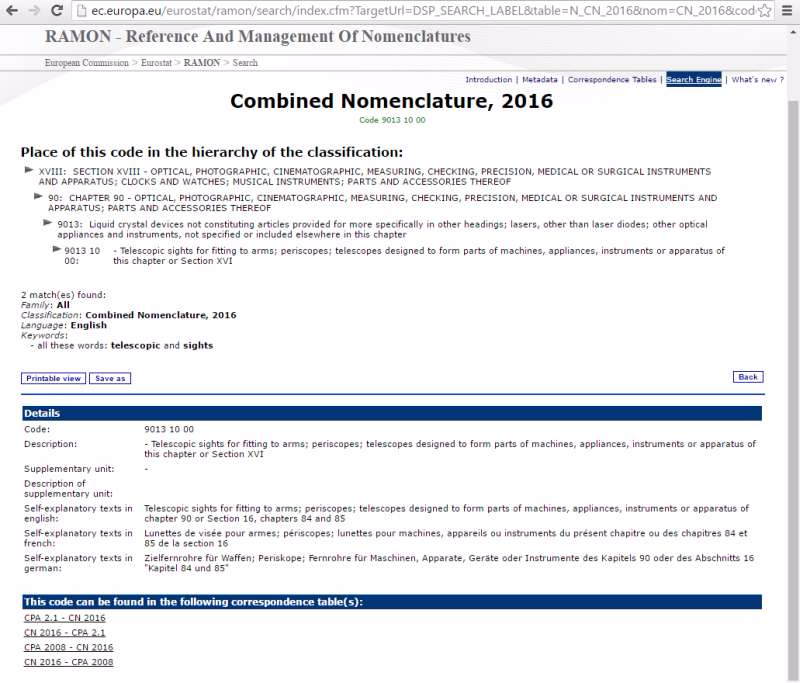
Task: Open Correspondence Tables menu item
Action: [x=612, y=80]
